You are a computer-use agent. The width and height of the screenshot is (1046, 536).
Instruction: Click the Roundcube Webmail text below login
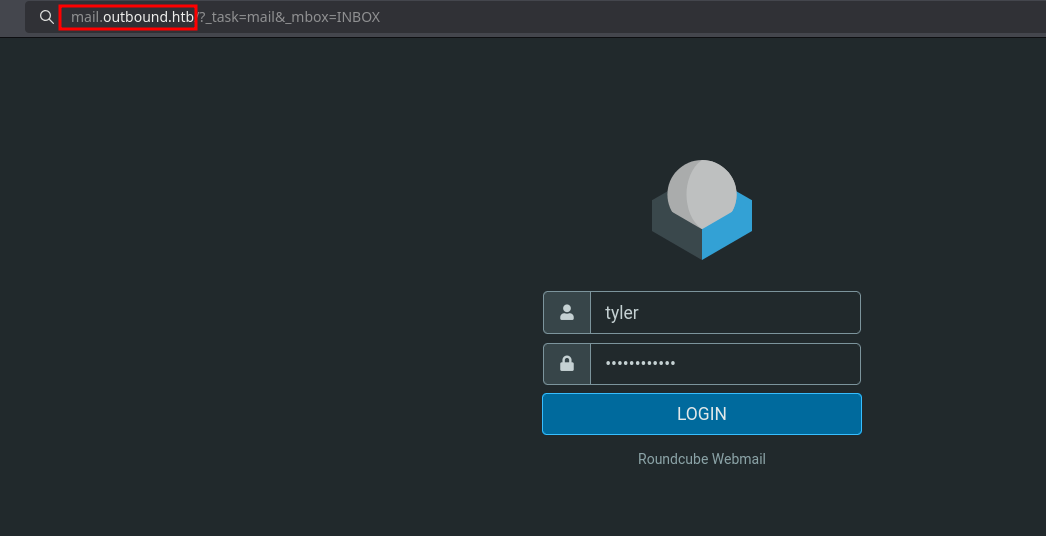coord(702,459)
